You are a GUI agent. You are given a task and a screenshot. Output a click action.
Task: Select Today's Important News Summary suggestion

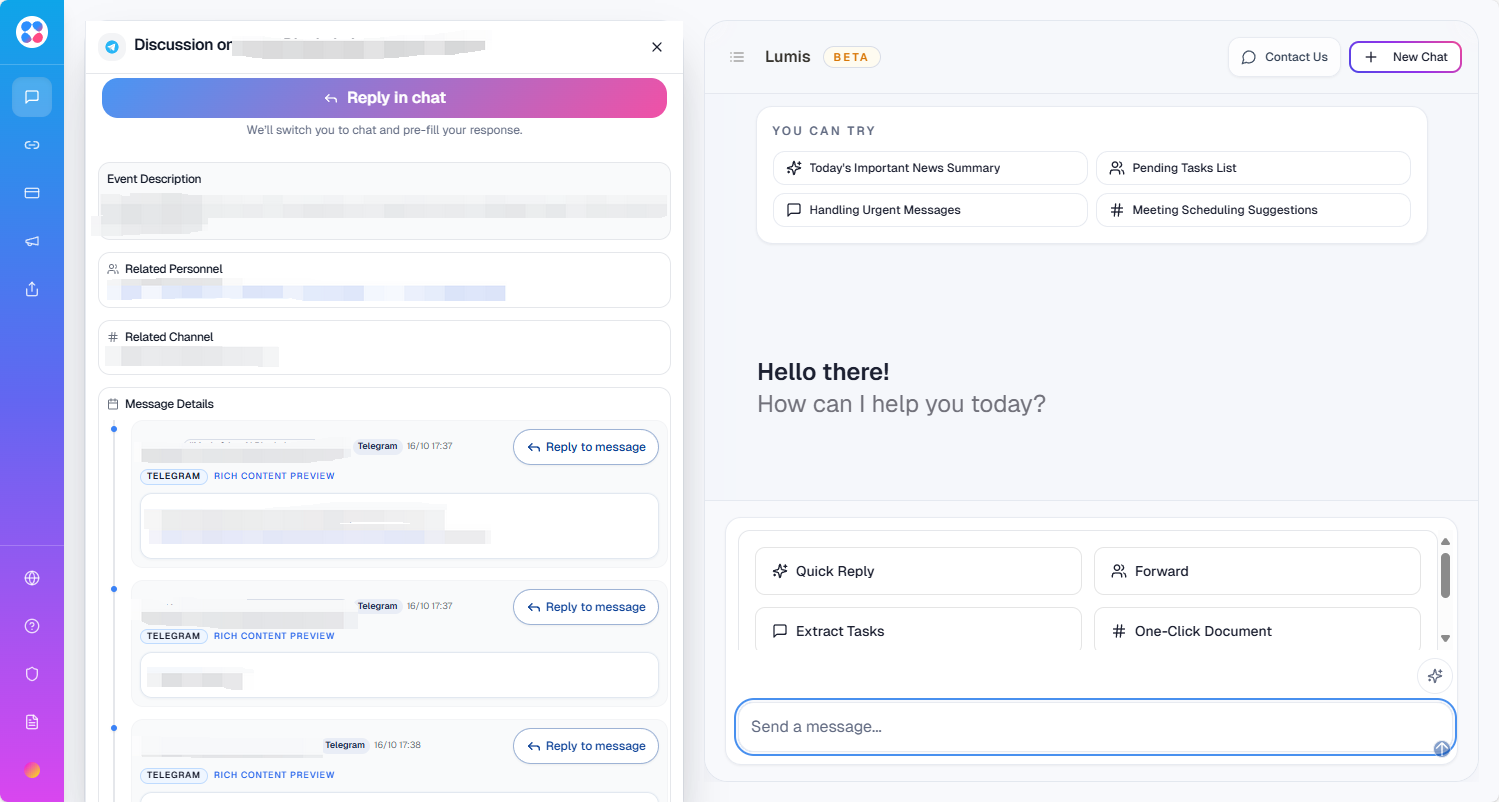pyautogui.click(x=929, y=168)
